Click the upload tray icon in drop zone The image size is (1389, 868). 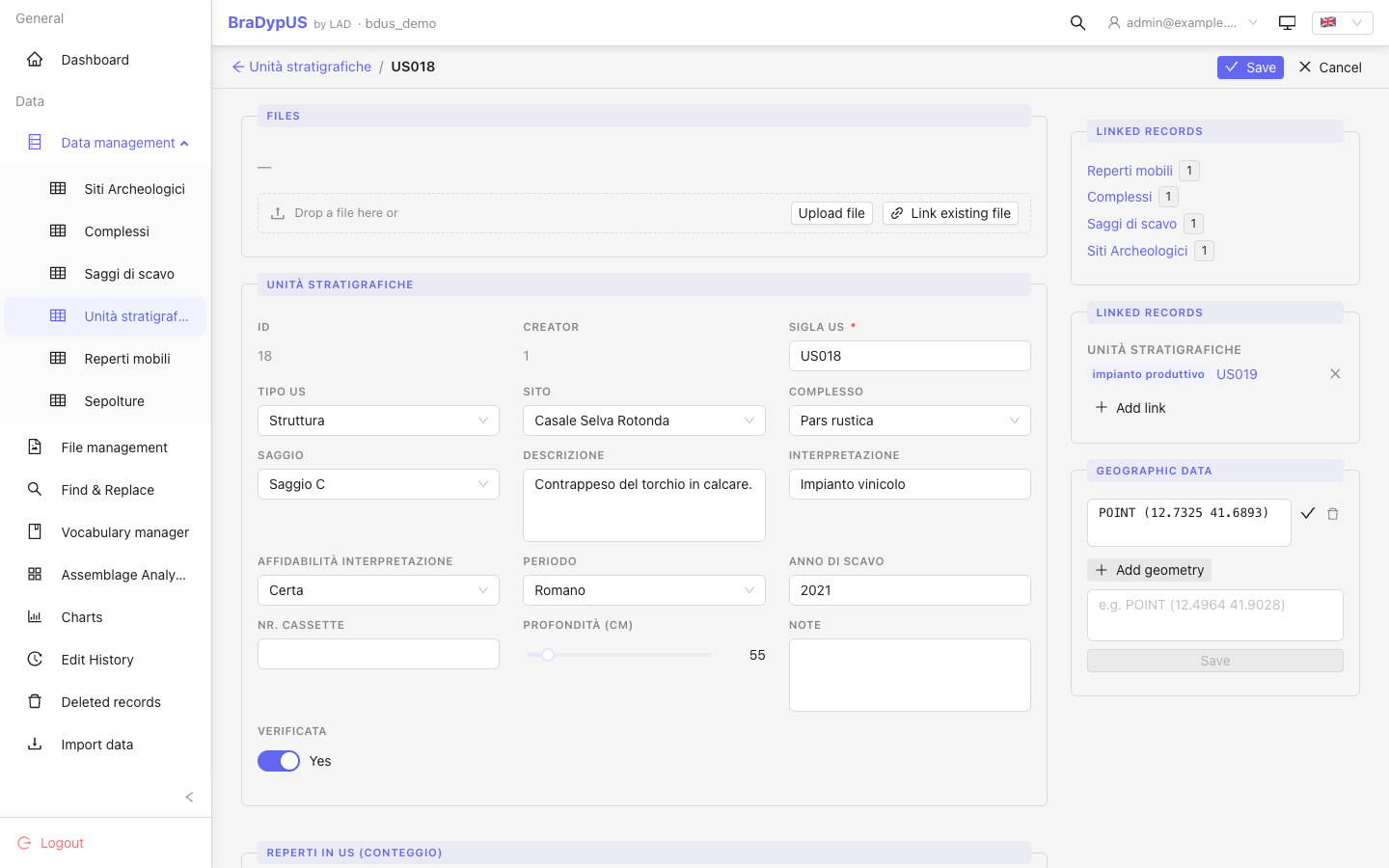tap(278, 213)
